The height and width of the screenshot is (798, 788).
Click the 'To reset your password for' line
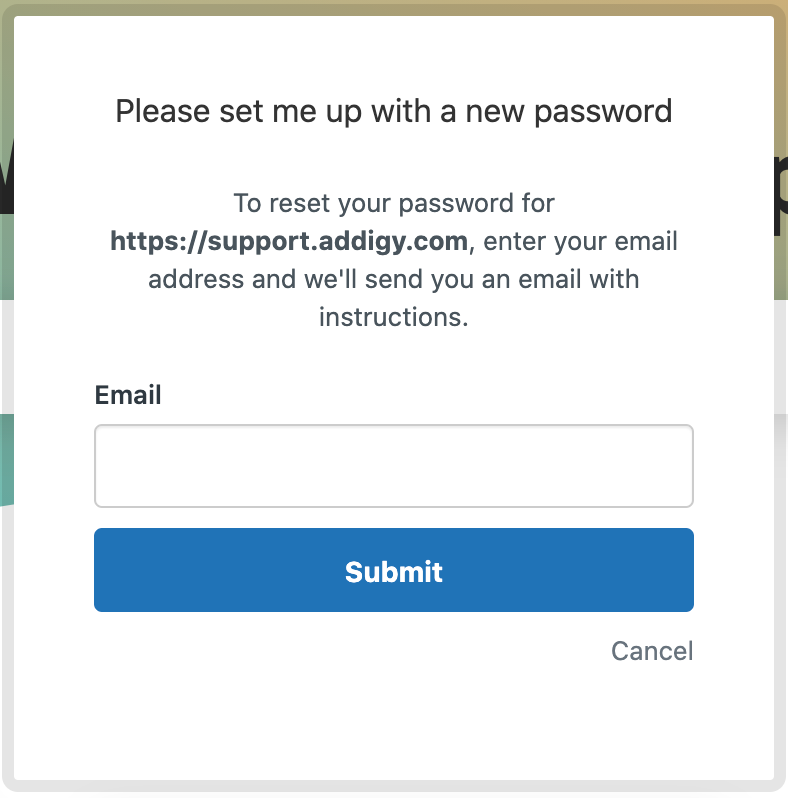pos(393,203)
